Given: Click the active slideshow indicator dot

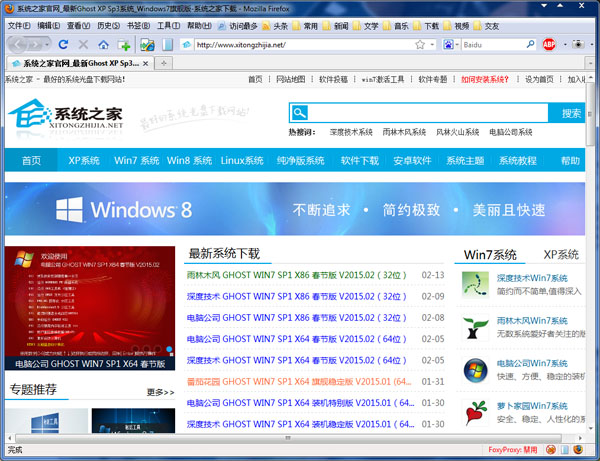Looking at the screenshot, I should (x=170, y=349).
